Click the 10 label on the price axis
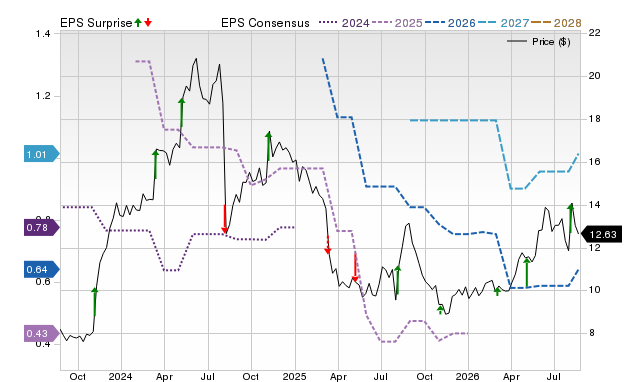This screenshot has width=640, height=382. 595,290
